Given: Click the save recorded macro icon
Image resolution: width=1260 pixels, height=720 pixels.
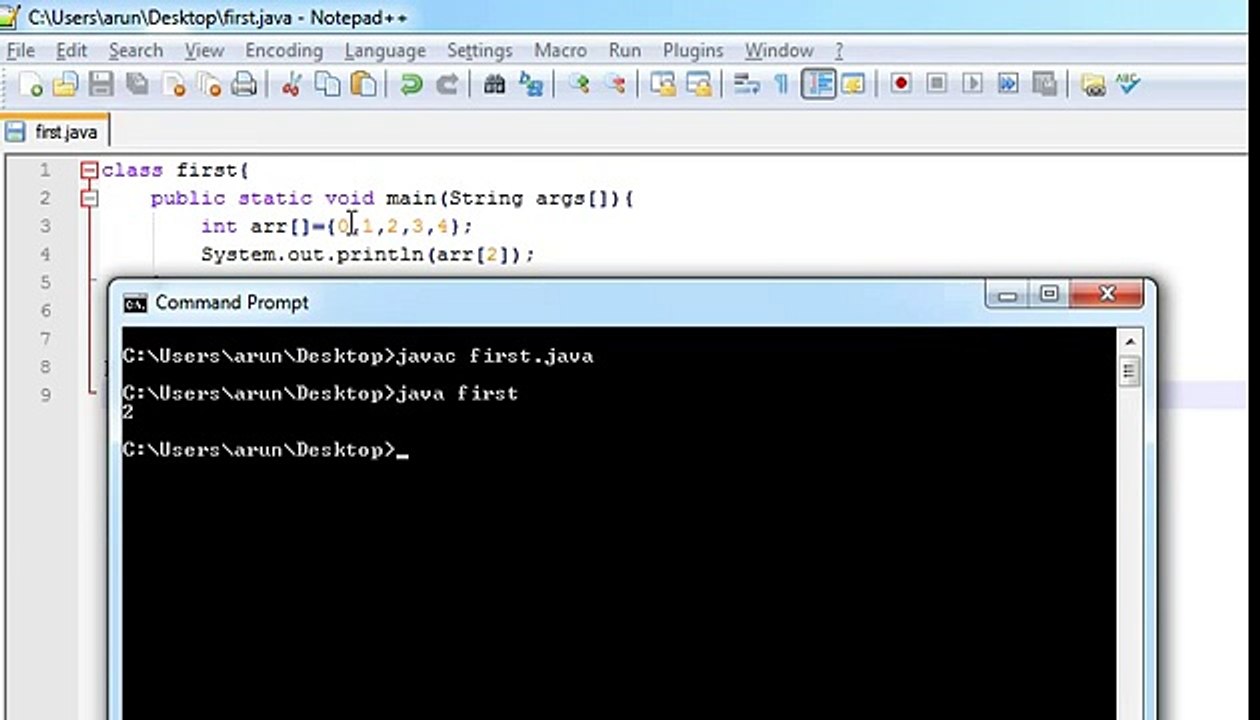Looking at the screenshot, I should point(1044,85).
